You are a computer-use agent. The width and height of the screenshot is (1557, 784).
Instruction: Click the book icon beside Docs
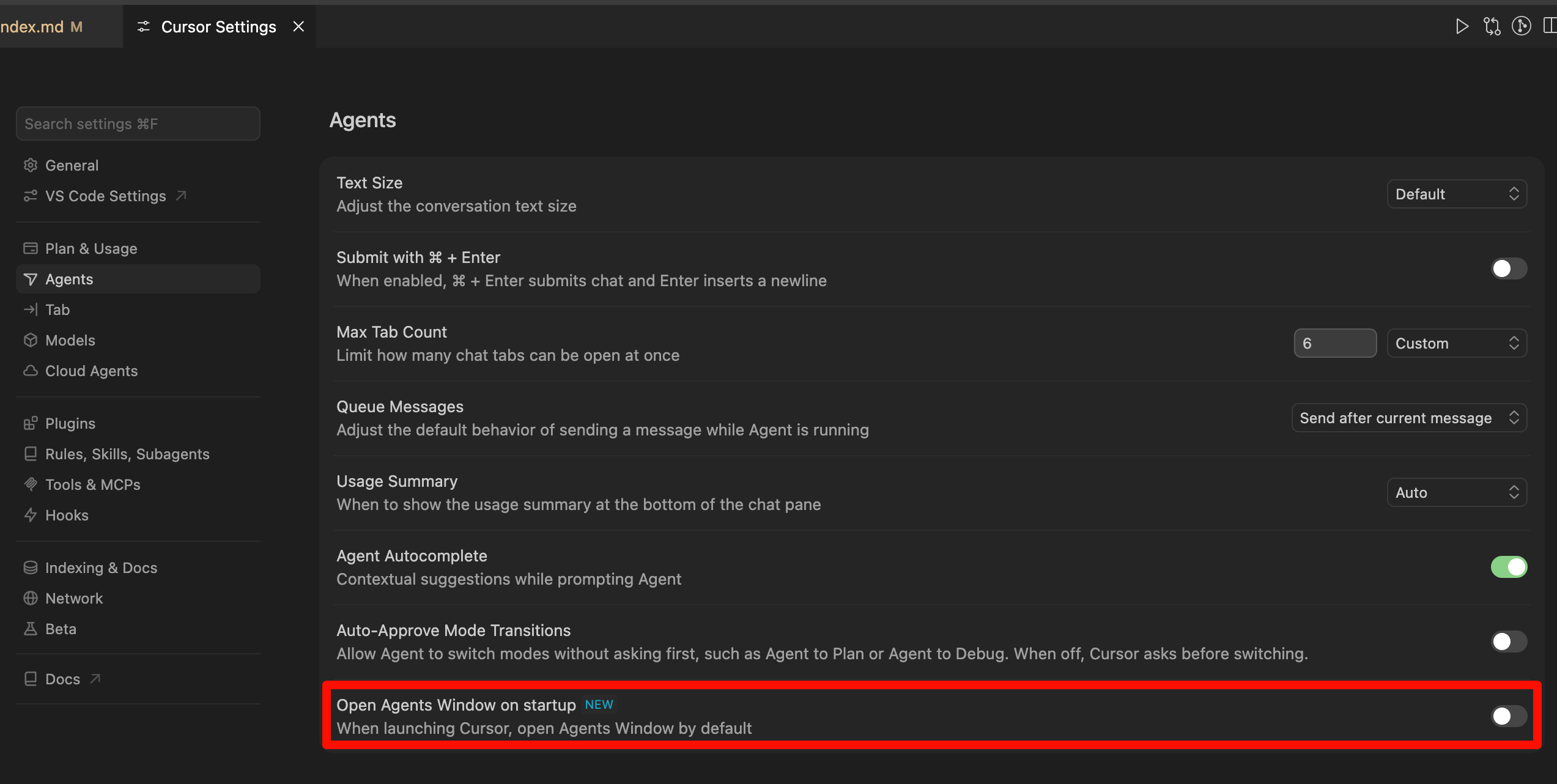pos(31,679)
